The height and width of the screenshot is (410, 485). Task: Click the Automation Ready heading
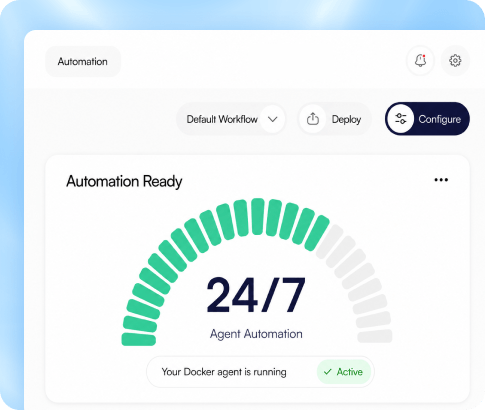coord(124,182)
